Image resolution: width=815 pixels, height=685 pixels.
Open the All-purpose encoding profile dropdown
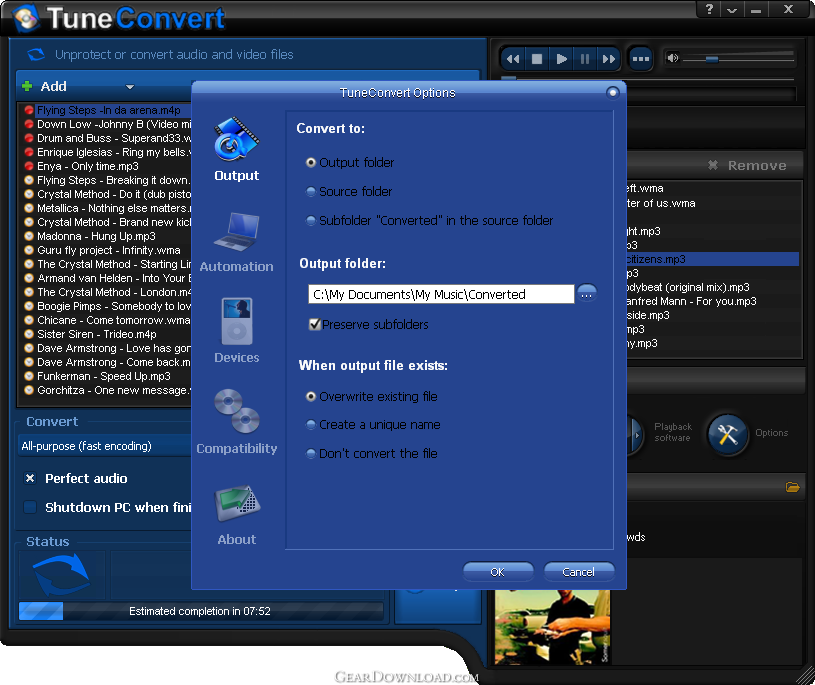[106, 446]
